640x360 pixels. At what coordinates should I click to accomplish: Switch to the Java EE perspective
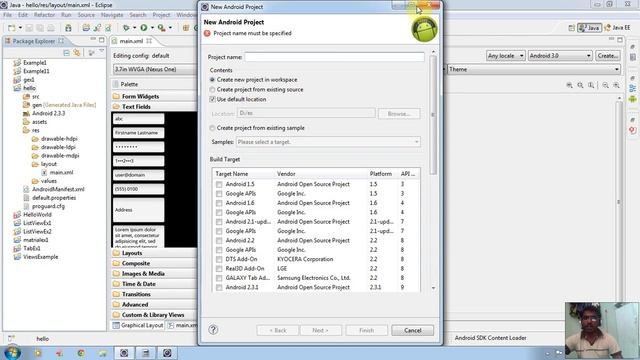617,28
